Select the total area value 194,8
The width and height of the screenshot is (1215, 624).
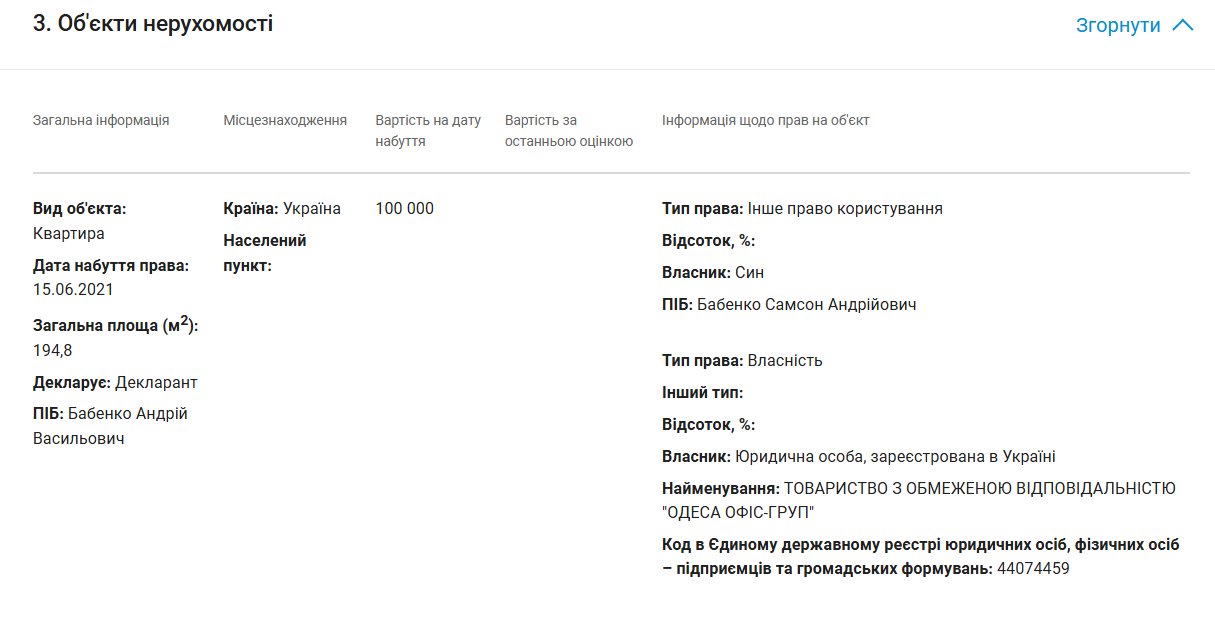click(53, 350)
